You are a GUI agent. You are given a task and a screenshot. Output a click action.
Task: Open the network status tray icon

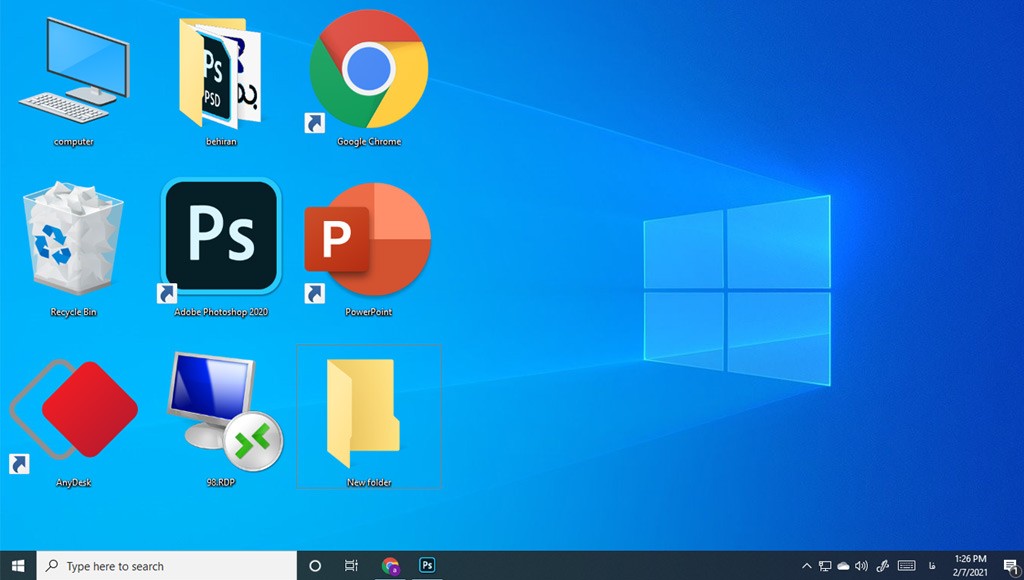coord(825,565)
